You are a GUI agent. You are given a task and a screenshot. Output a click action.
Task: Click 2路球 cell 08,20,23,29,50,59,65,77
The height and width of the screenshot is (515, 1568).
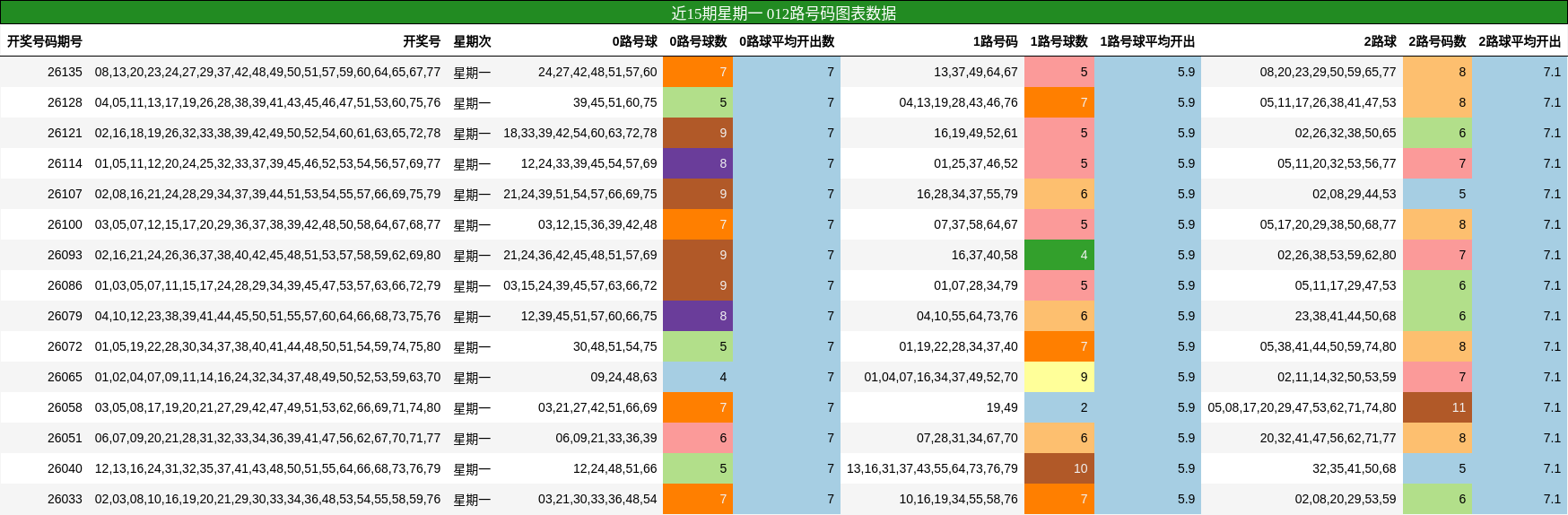(1328, 72)
